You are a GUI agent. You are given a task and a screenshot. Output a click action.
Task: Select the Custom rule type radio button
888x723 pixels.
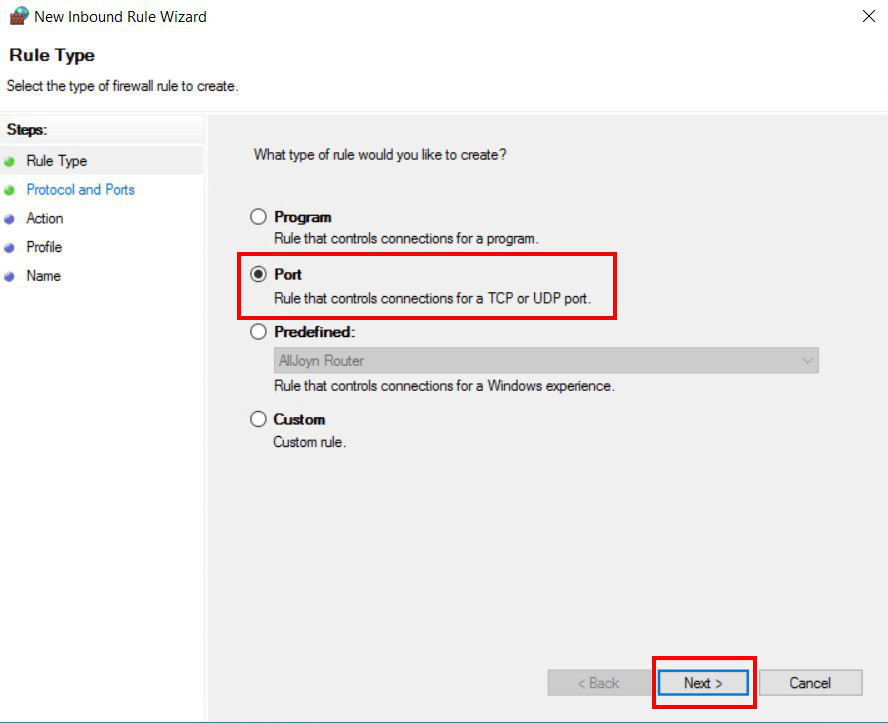(258, 419)
